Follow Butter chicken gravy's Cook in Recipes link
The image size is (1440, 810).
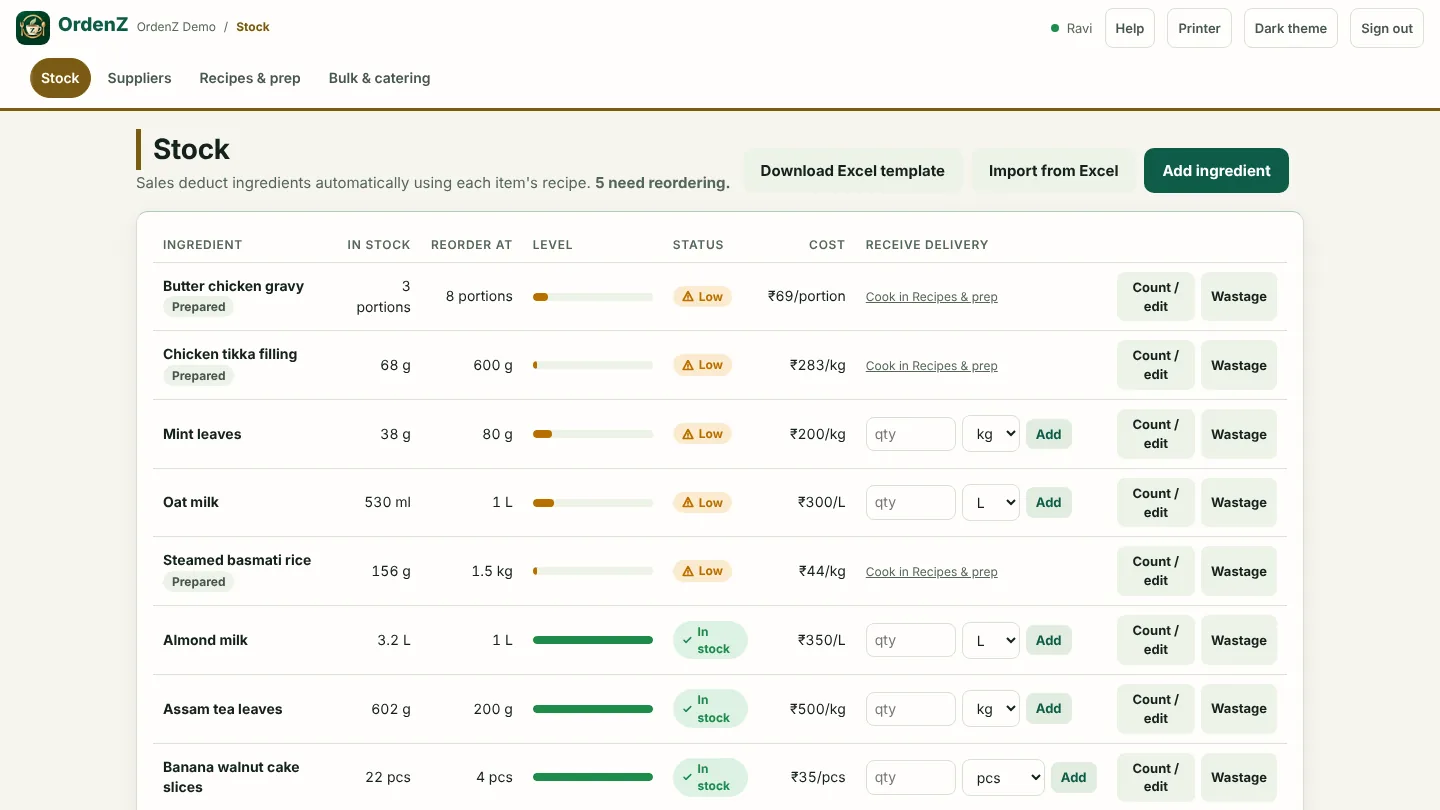coord(932,297)
